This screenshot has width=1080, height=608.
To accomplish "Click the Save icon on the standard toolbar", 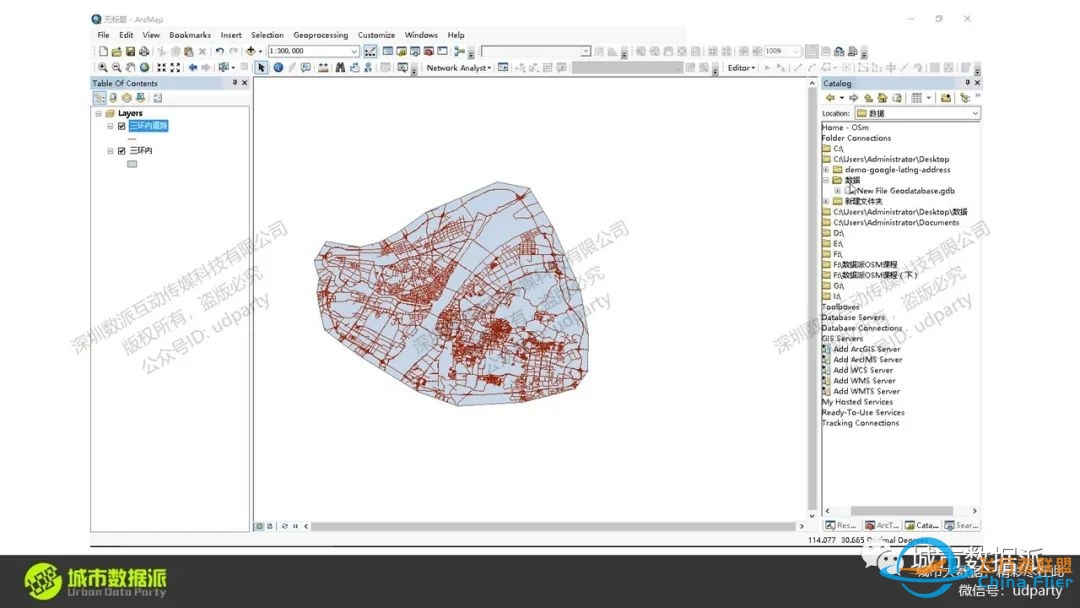I will tap(129, 51).
